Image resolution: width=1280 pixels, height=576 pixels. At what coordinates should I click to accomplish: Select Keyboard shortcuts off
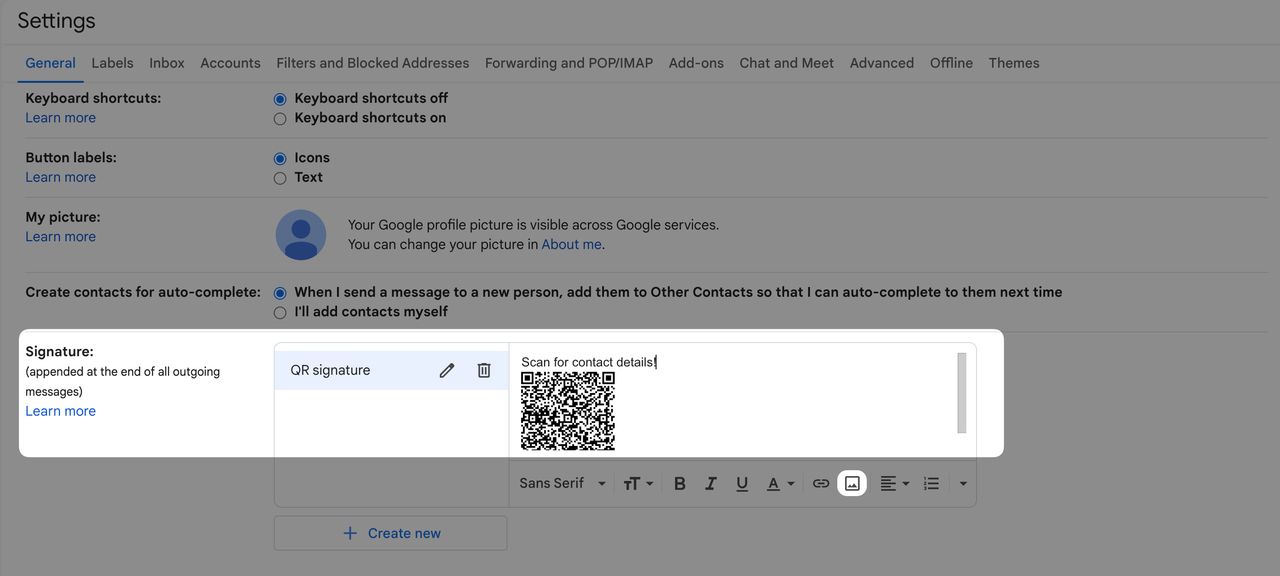pos(280,99)
